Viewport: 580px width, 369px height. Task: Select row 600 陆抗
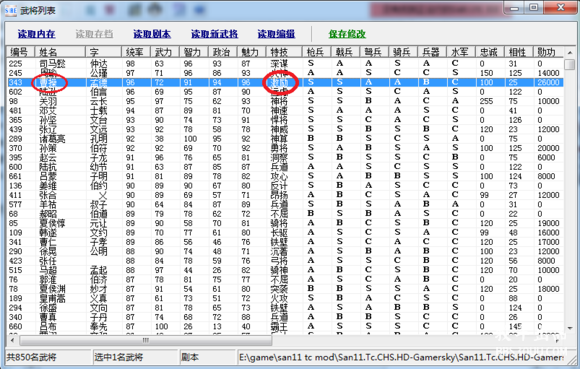[285, 167]
